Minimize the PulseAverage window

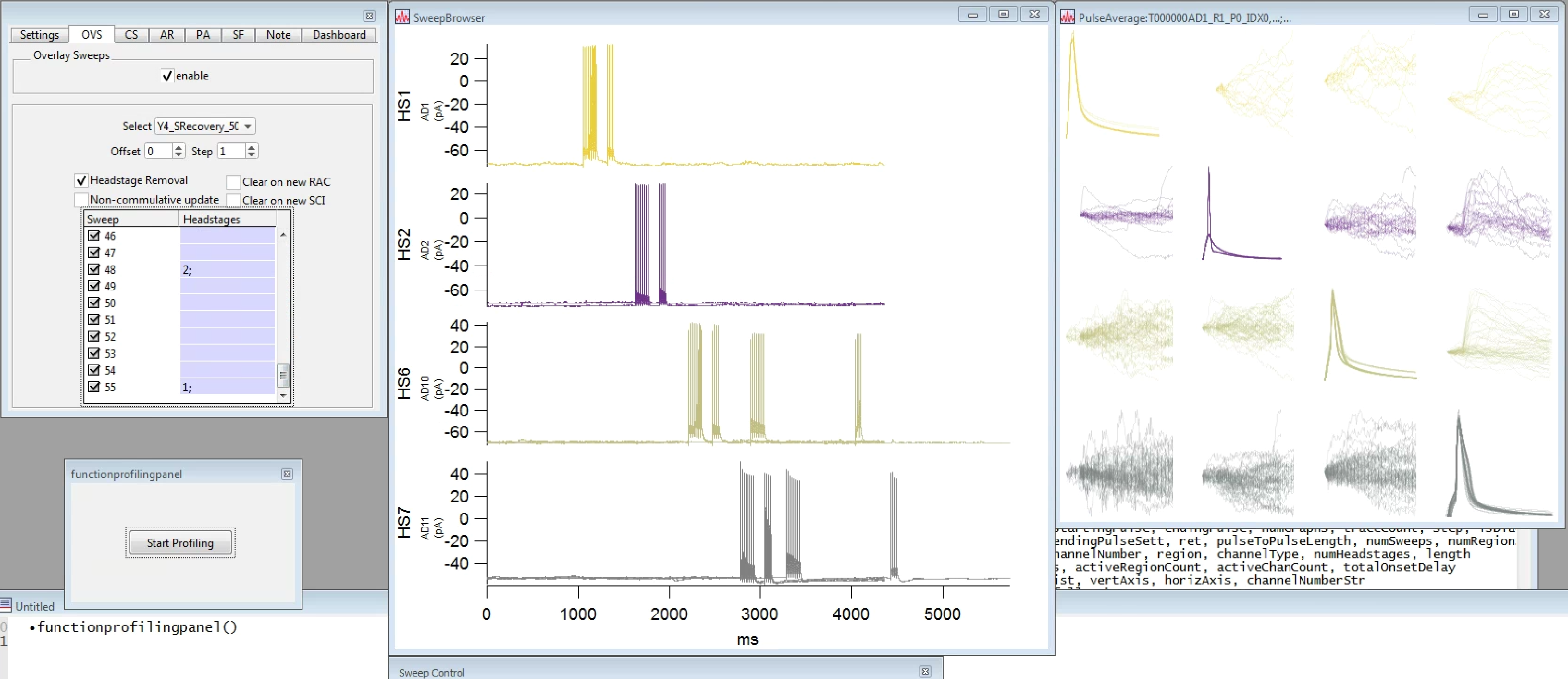[x=1483, y=14]
